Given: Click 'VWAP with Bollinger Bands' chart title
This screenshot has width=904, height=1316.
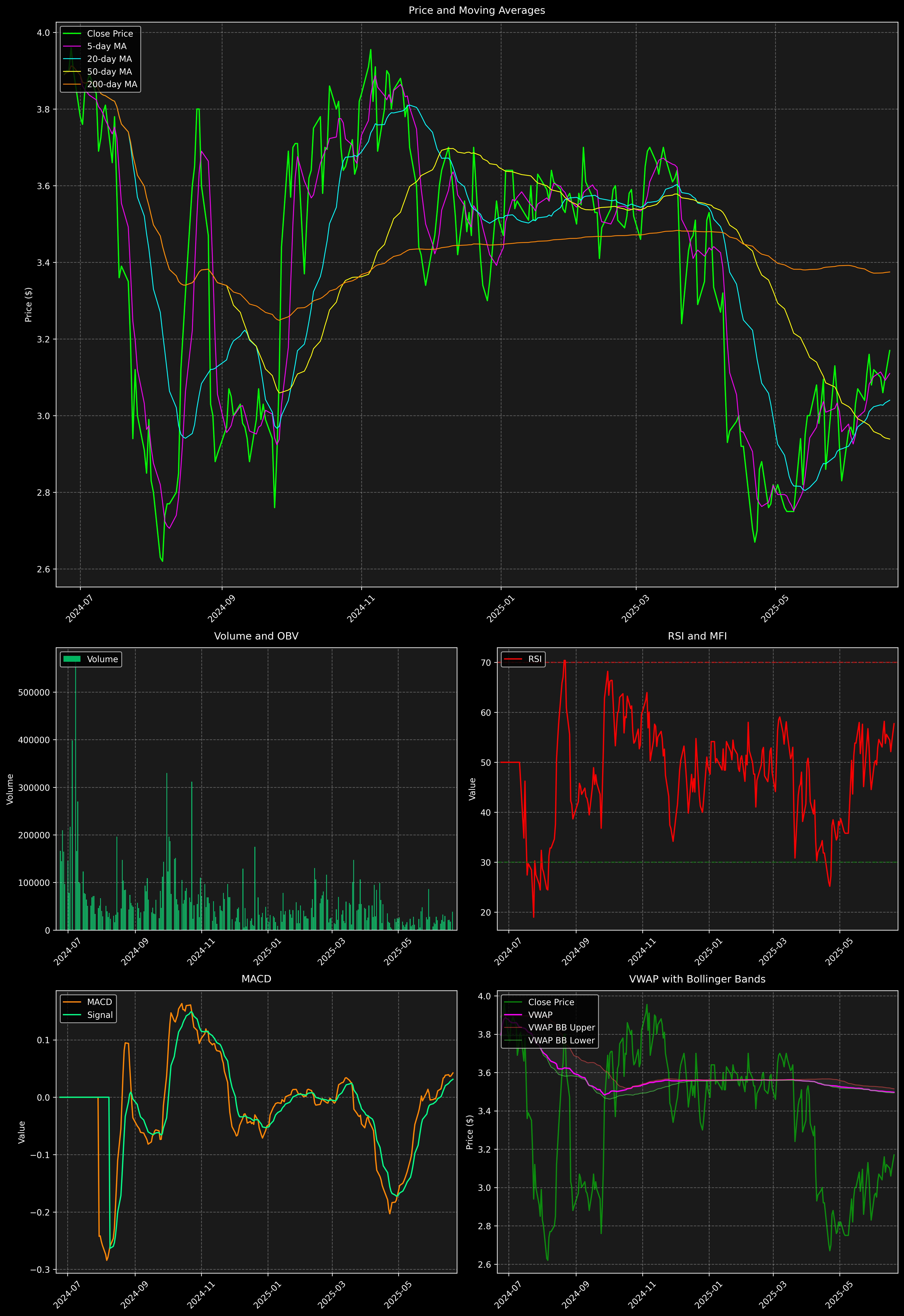Looking at the screenshot, I should pyautogui.click(x=697, y=979).
